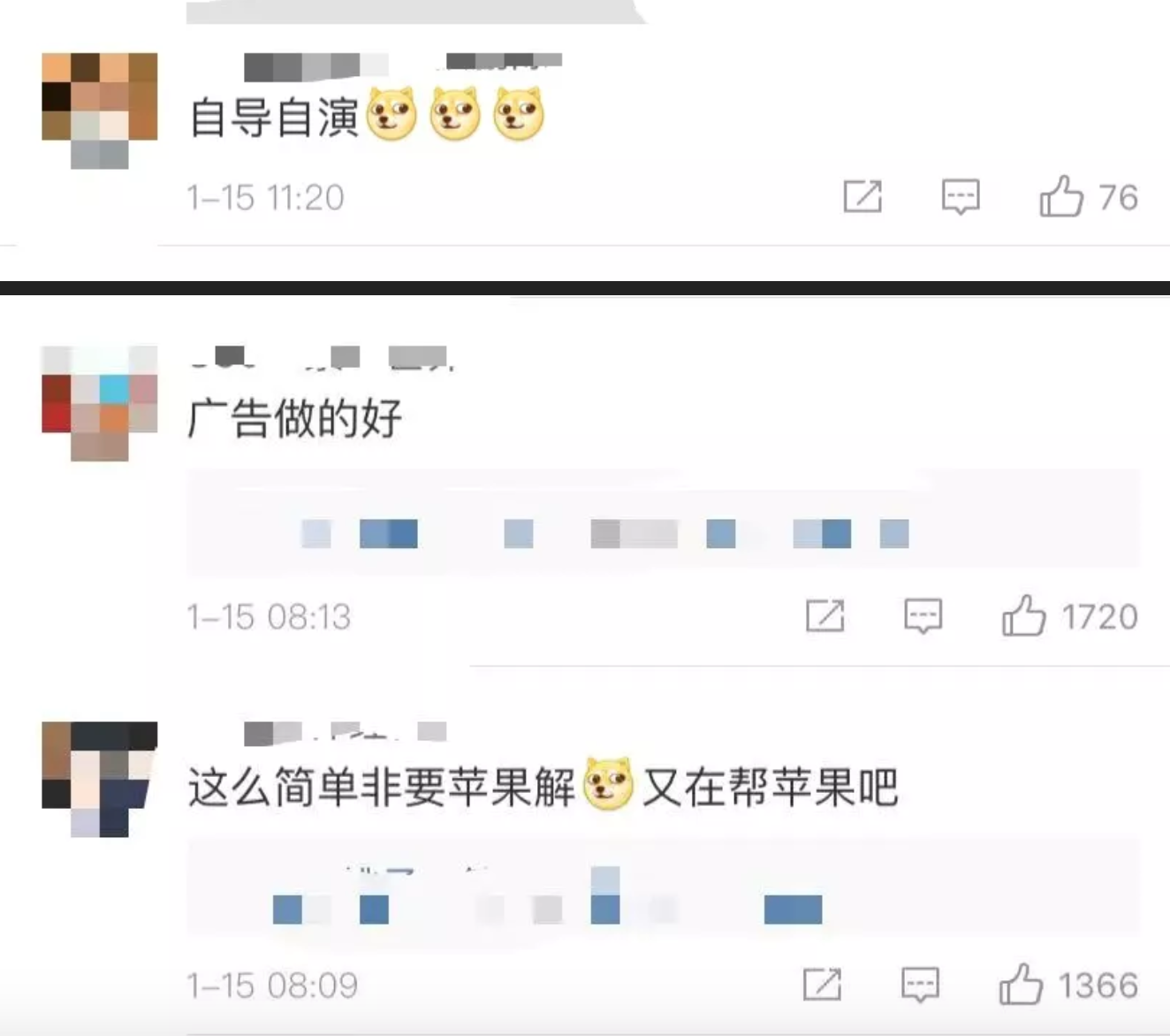Open the blurred username above 这么简单非要苹果解
Image resolution: width=1170 pixels, height=1036 pixels.
click(x=346, y=732)
